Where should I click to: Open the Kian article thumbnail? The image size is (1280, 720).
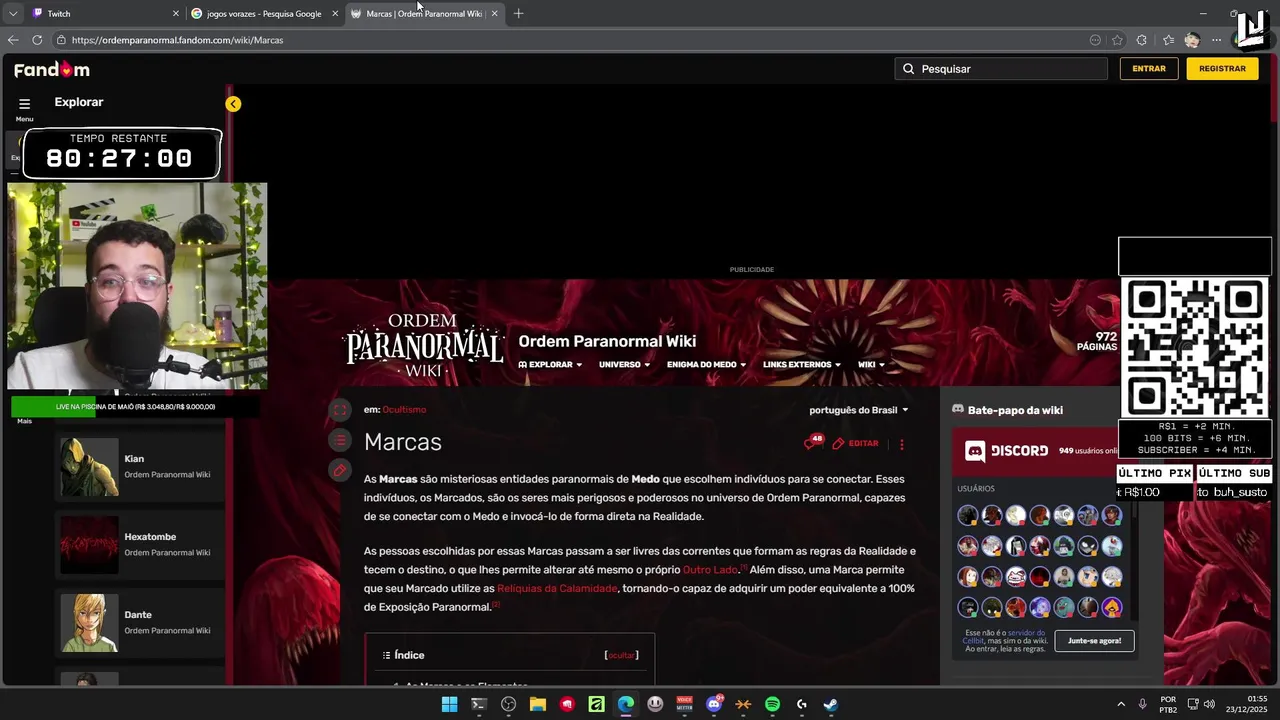tap(89, 467)
